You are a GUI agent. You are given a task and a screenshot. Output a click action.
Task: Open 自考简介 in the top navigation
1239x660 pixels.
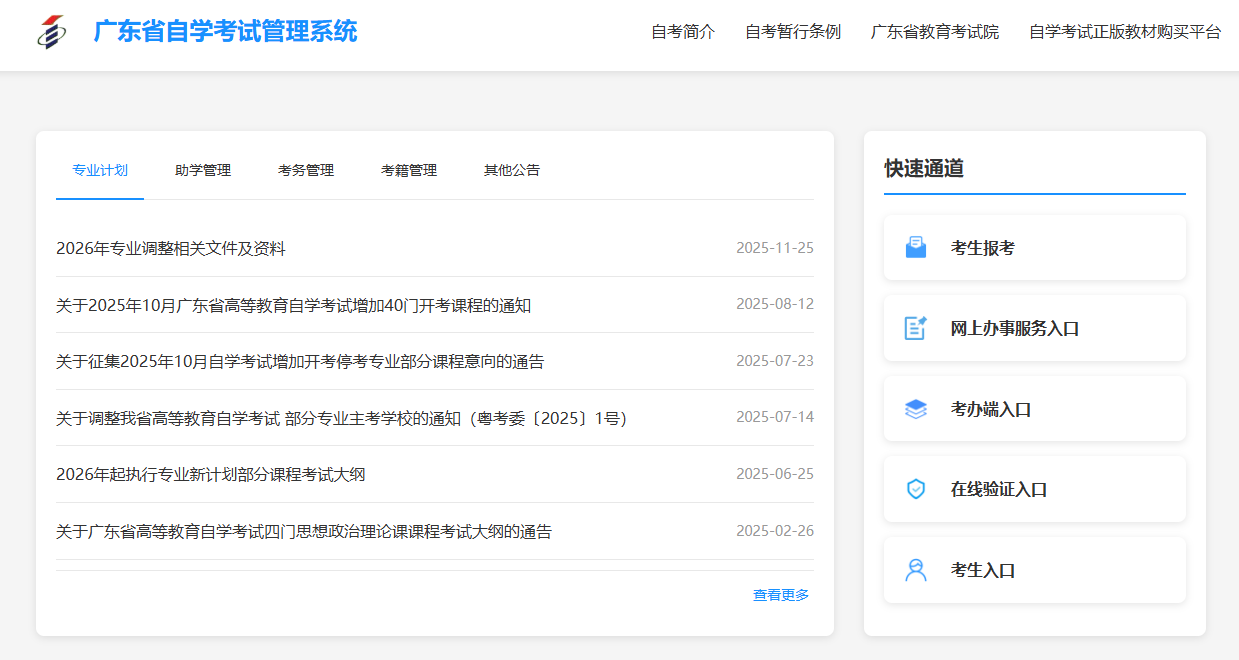(x=683, y=32)
